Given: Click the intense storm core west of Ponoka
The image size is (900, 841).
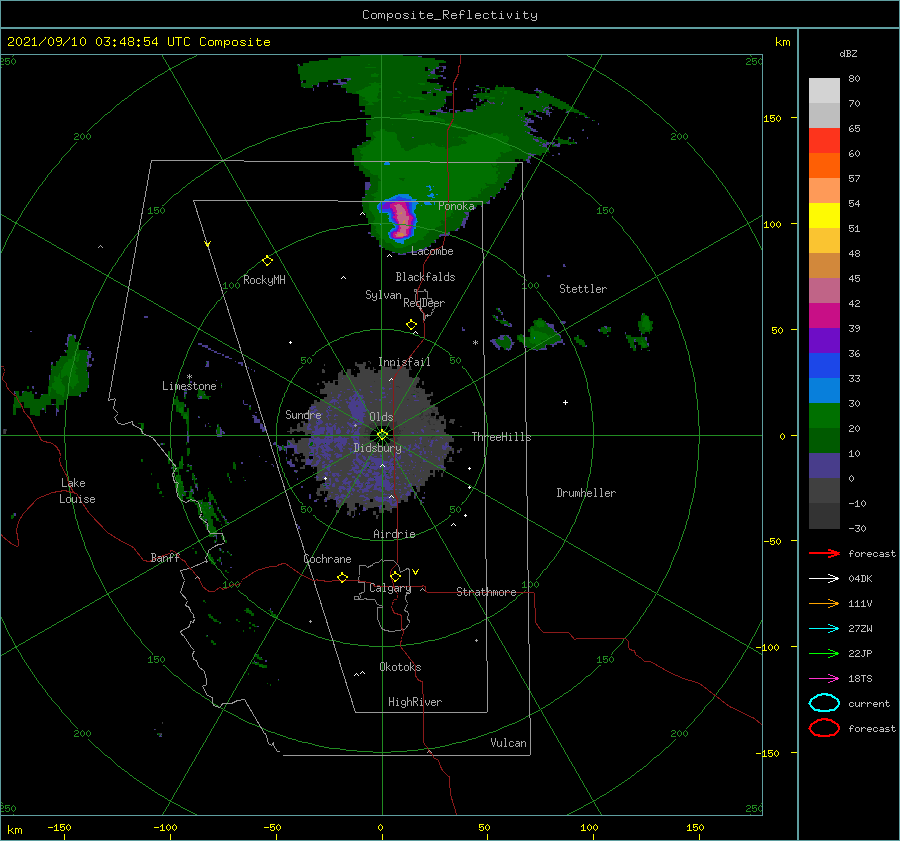Looking at the screenshot, I should [x=401, y=219].
